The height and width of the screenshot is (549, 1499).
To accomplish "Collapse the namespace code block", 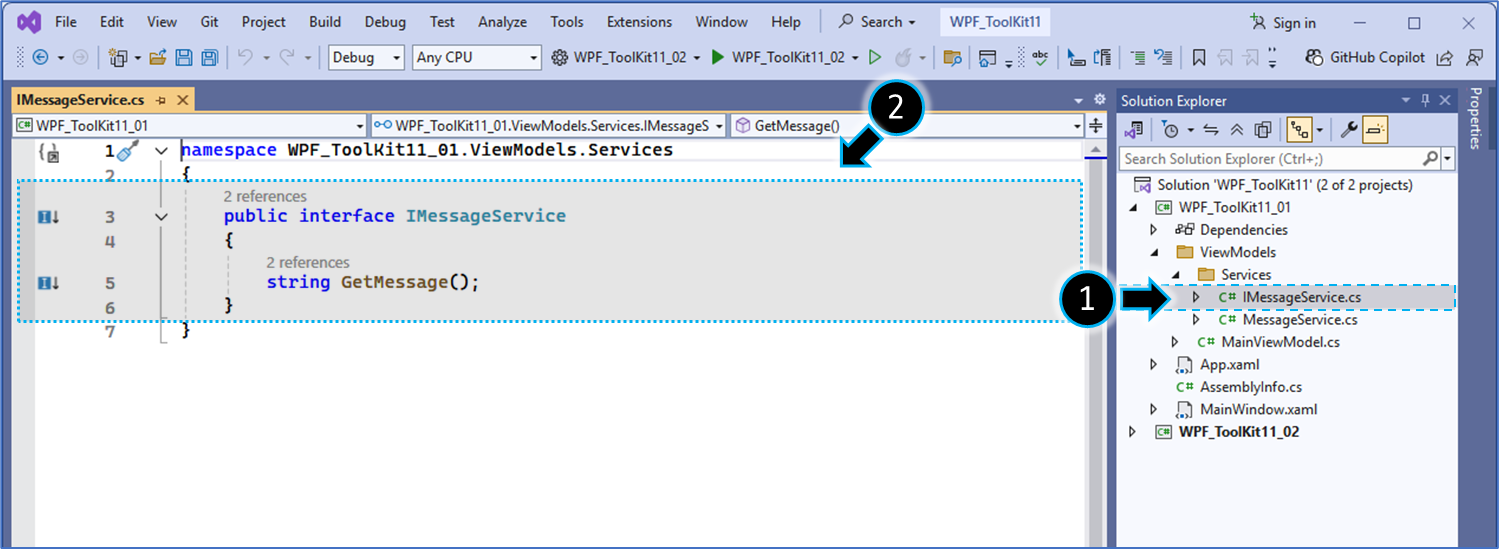I will tap(161, 151).
